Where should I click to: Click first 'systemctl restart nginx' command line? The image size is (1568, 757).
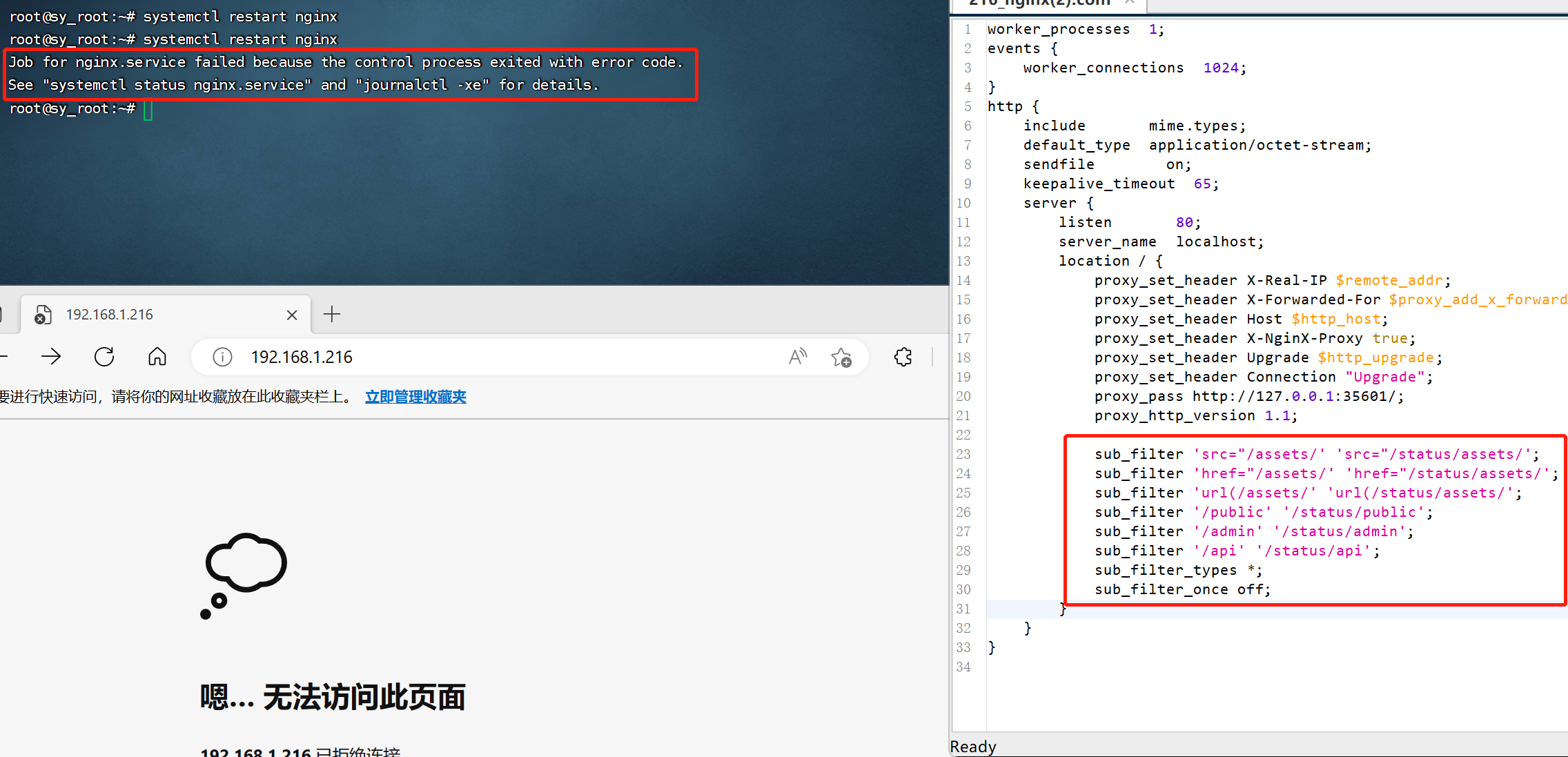coord(173,17)
